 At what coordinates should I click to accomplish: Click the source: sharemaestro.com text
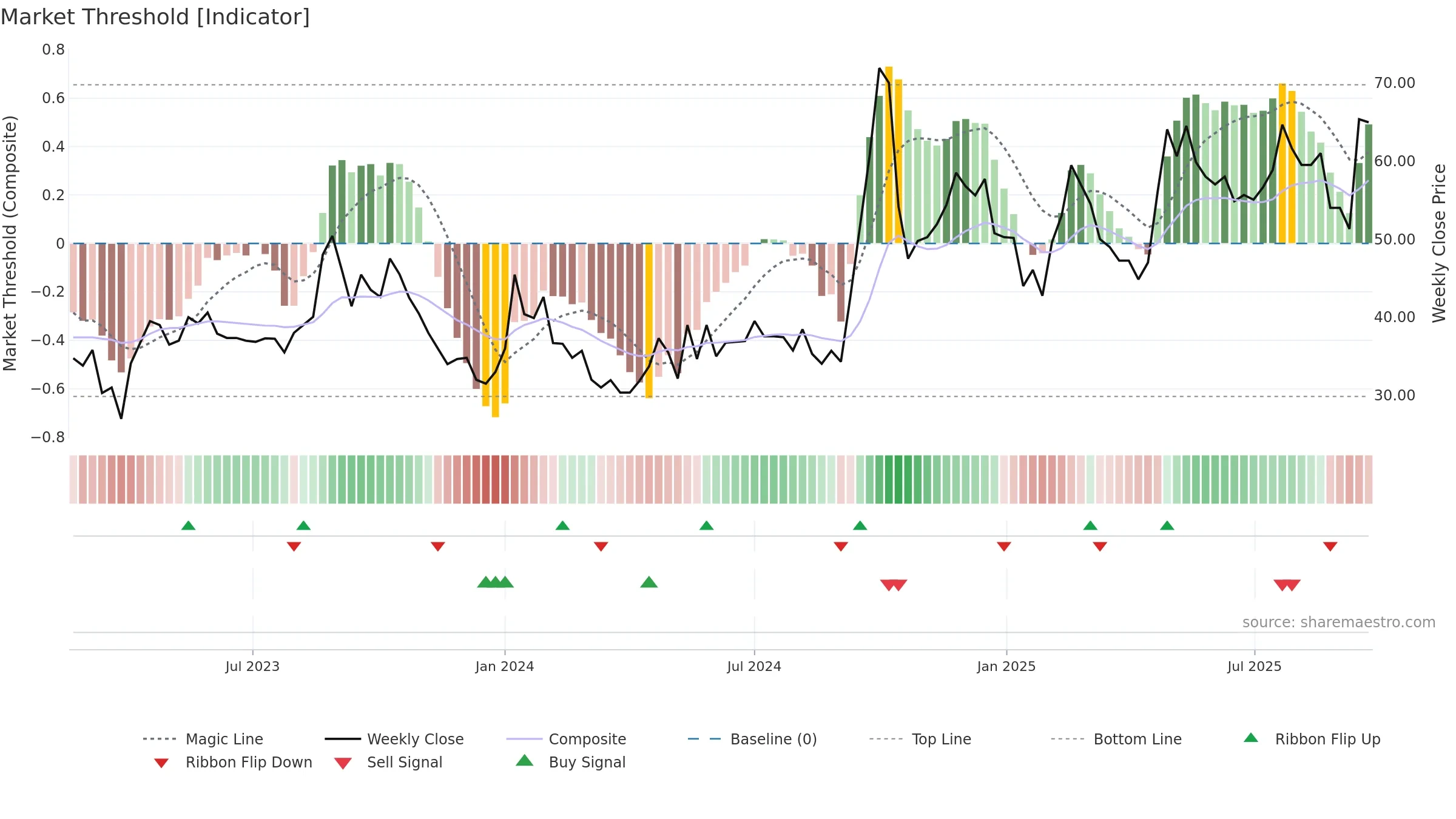[x=1339, y=622]
